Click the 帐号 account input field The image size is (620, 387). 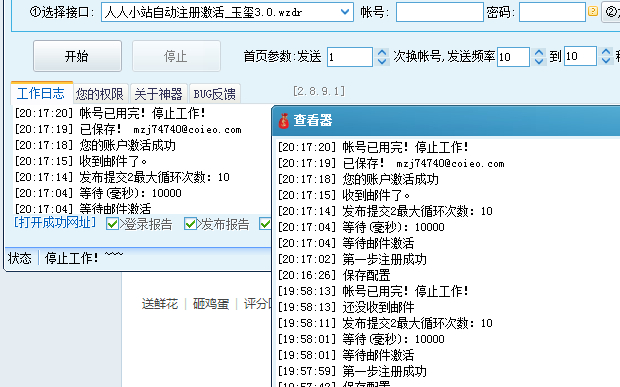tap(440, 12)
